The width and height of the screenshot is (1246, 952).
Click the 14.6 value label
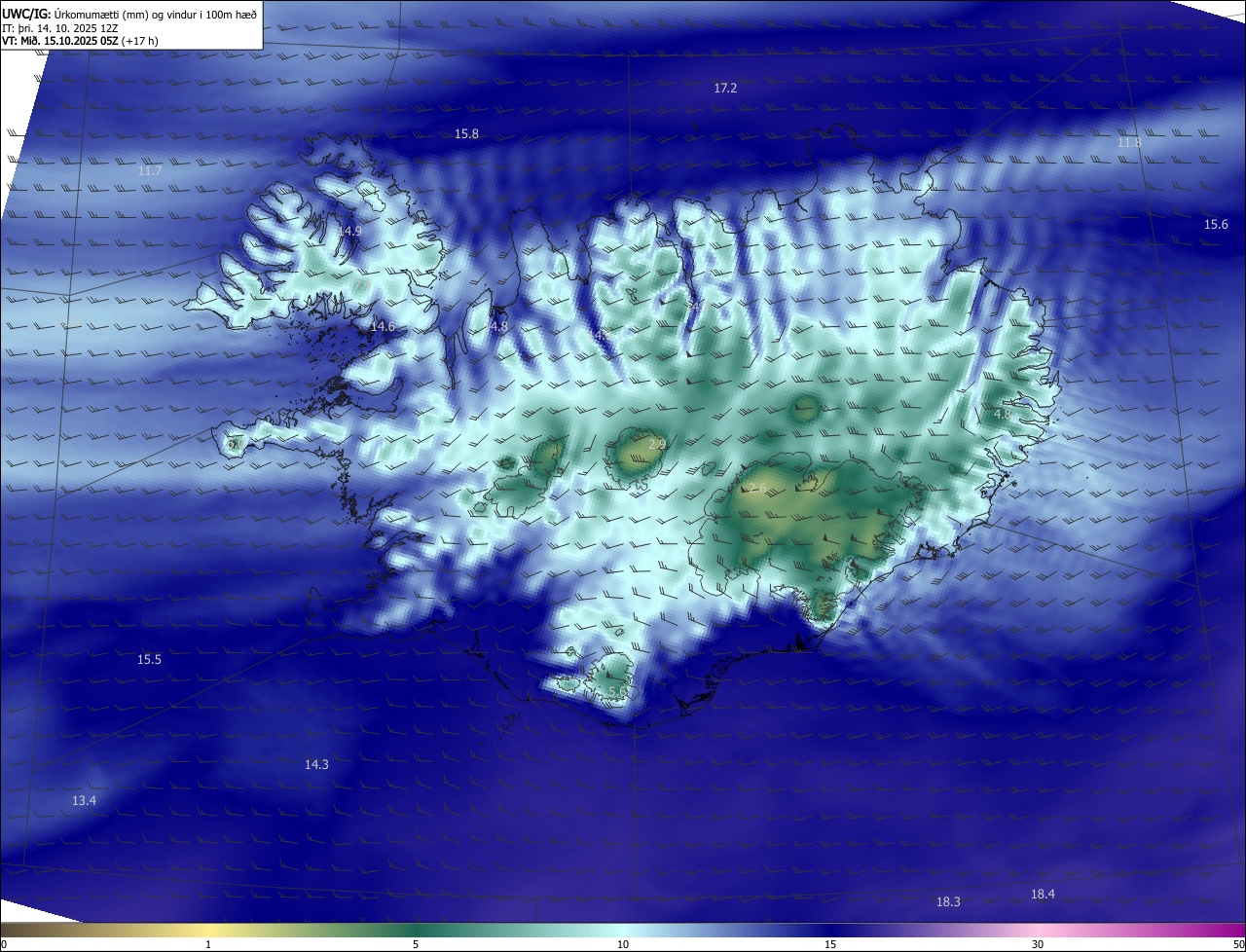[x=383, y=327]
